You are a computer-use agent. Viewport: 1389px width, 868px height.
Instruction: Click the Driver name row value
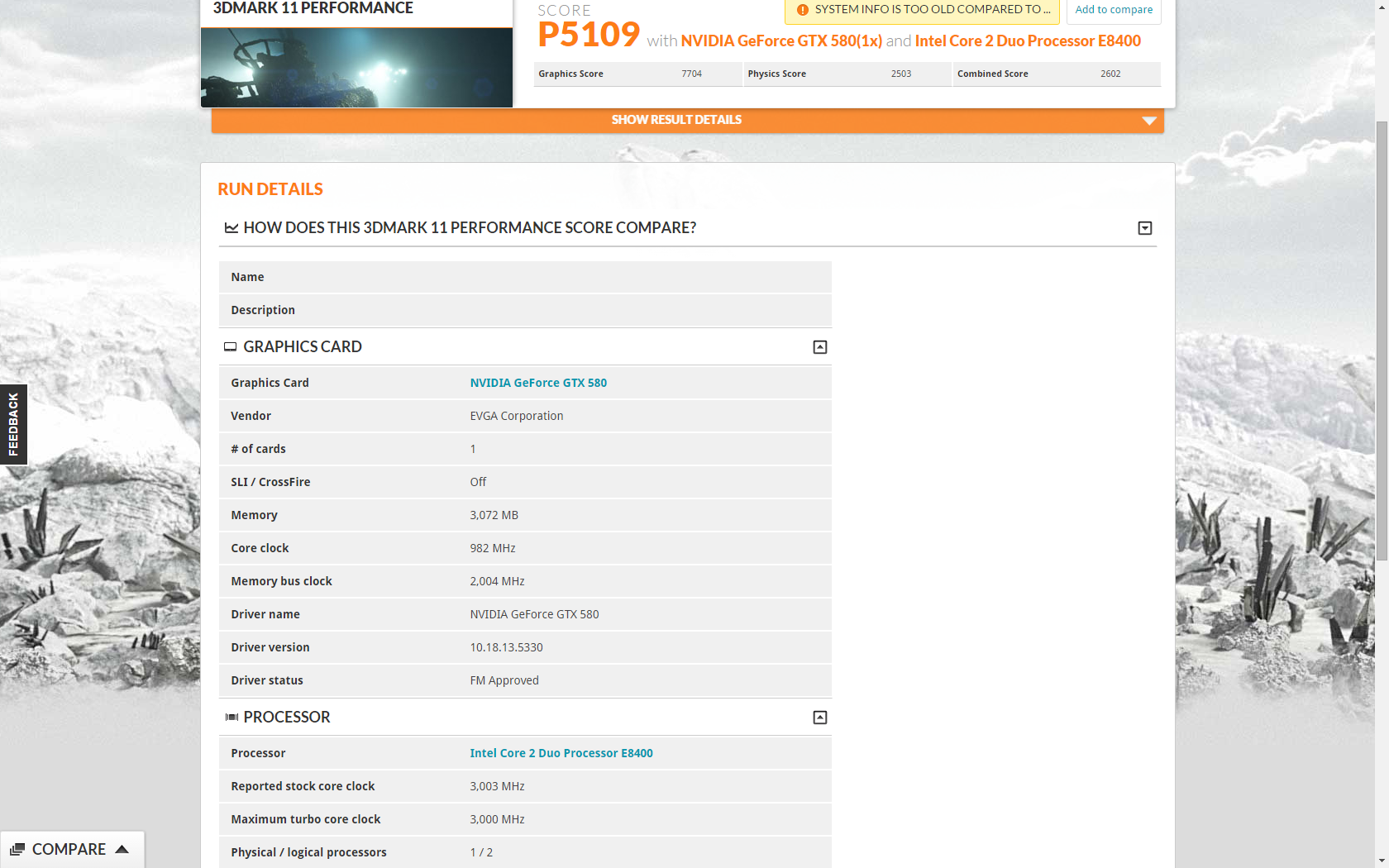tap(534, 614)
